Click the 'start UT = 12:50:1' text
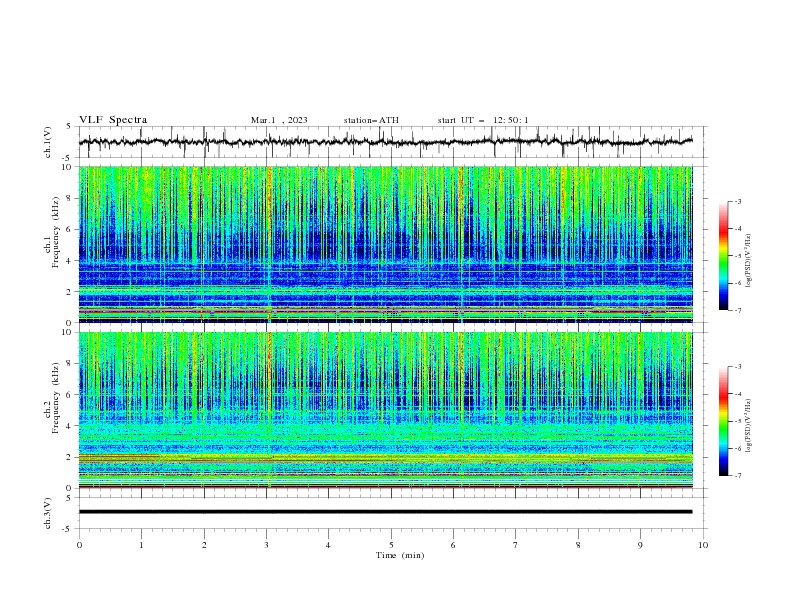Viewport: 792px width, 612px height. [x=483, y=120]
